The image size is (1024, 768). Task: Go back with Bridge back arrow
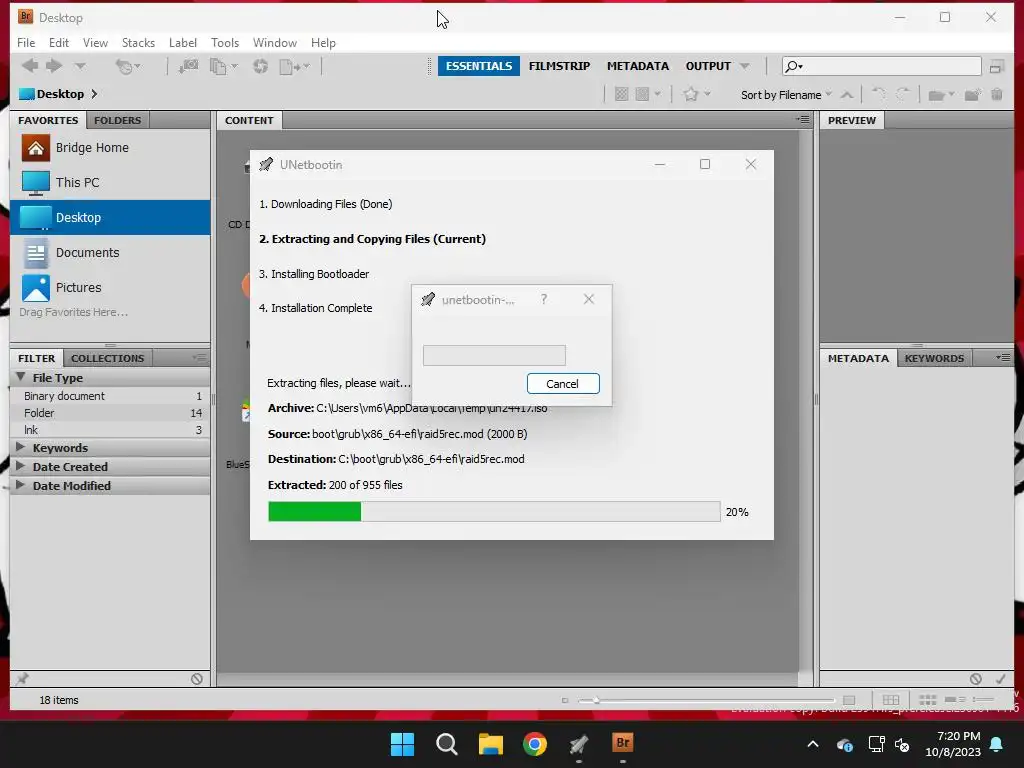30,65
